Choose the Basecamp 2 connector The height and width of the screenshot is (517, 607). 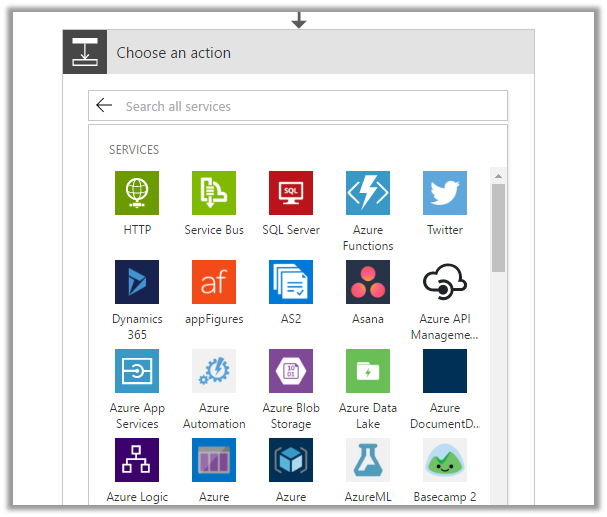click(445, 460)
